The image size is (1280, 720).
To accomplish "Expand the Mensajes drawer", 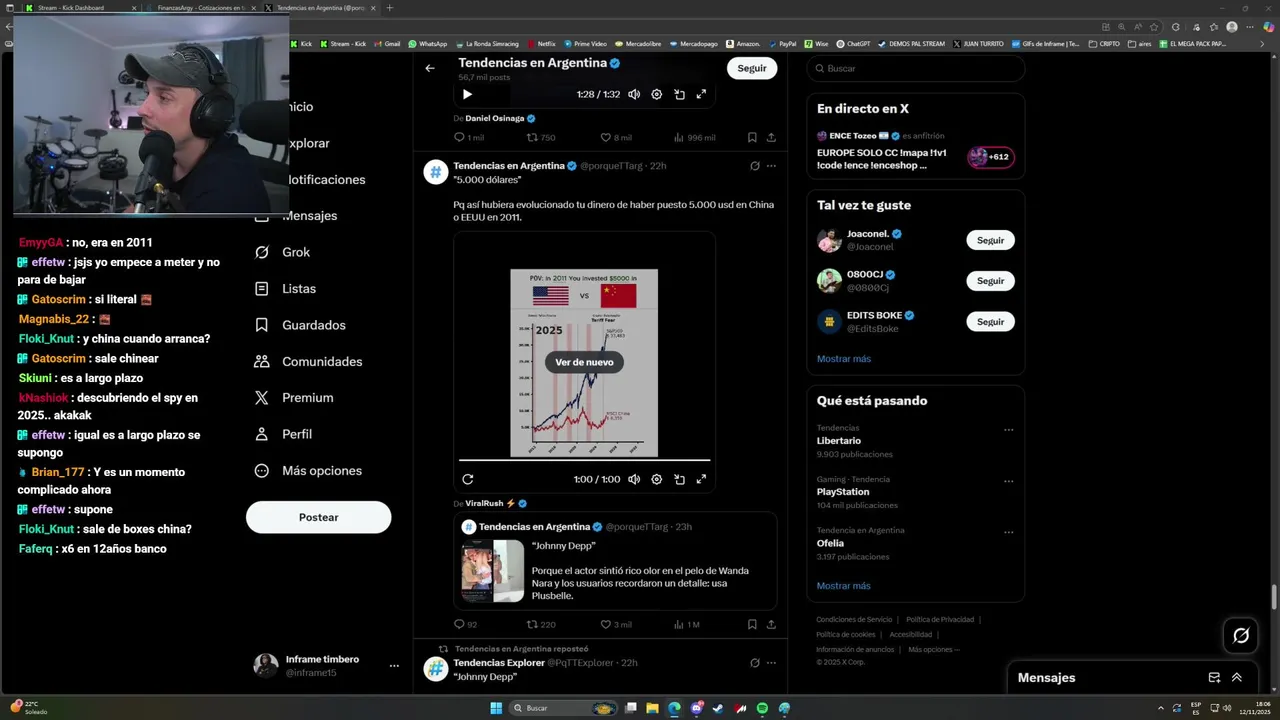I will coord(1237,677).
